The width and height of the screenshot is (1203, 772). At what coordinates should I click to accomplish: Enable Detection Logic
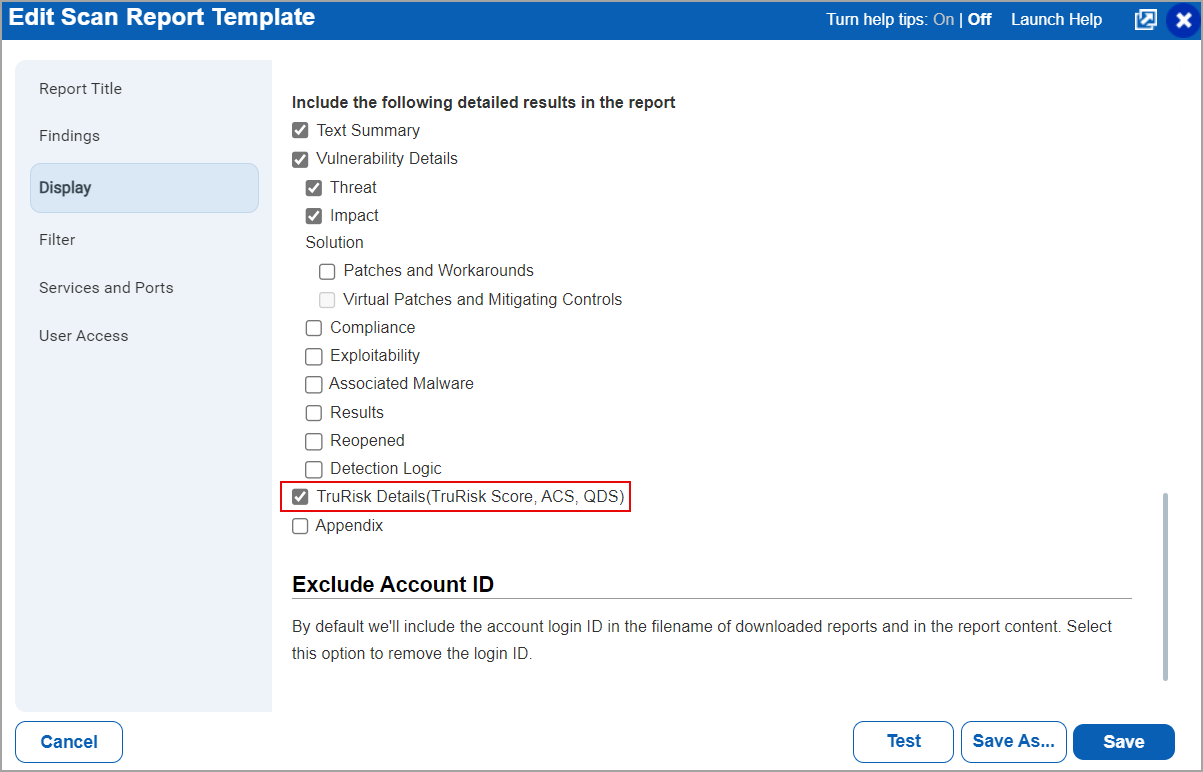point(313,468)
